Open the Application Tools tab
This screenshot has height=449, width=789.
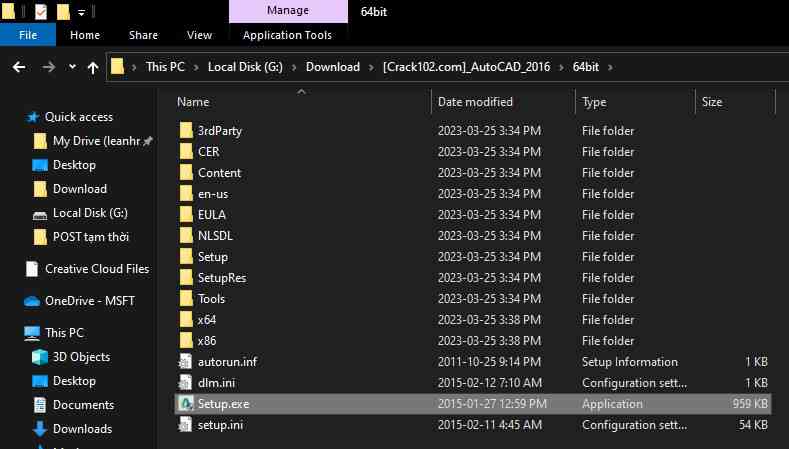click(288, 35)
